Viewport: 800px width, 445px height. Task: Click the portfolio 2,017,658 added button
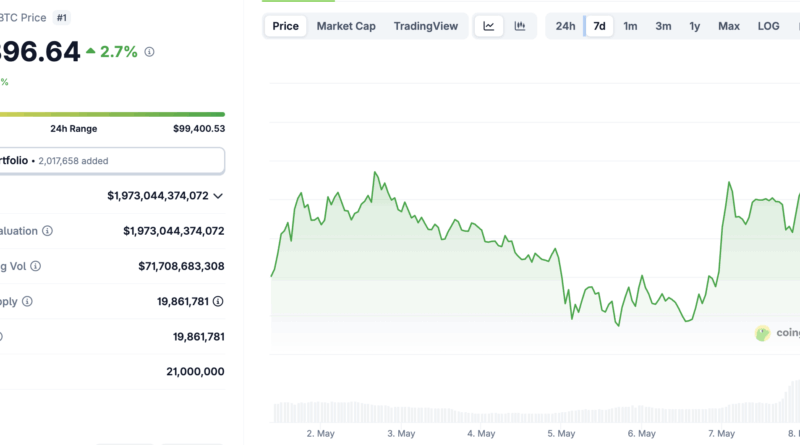pos(111,161)
